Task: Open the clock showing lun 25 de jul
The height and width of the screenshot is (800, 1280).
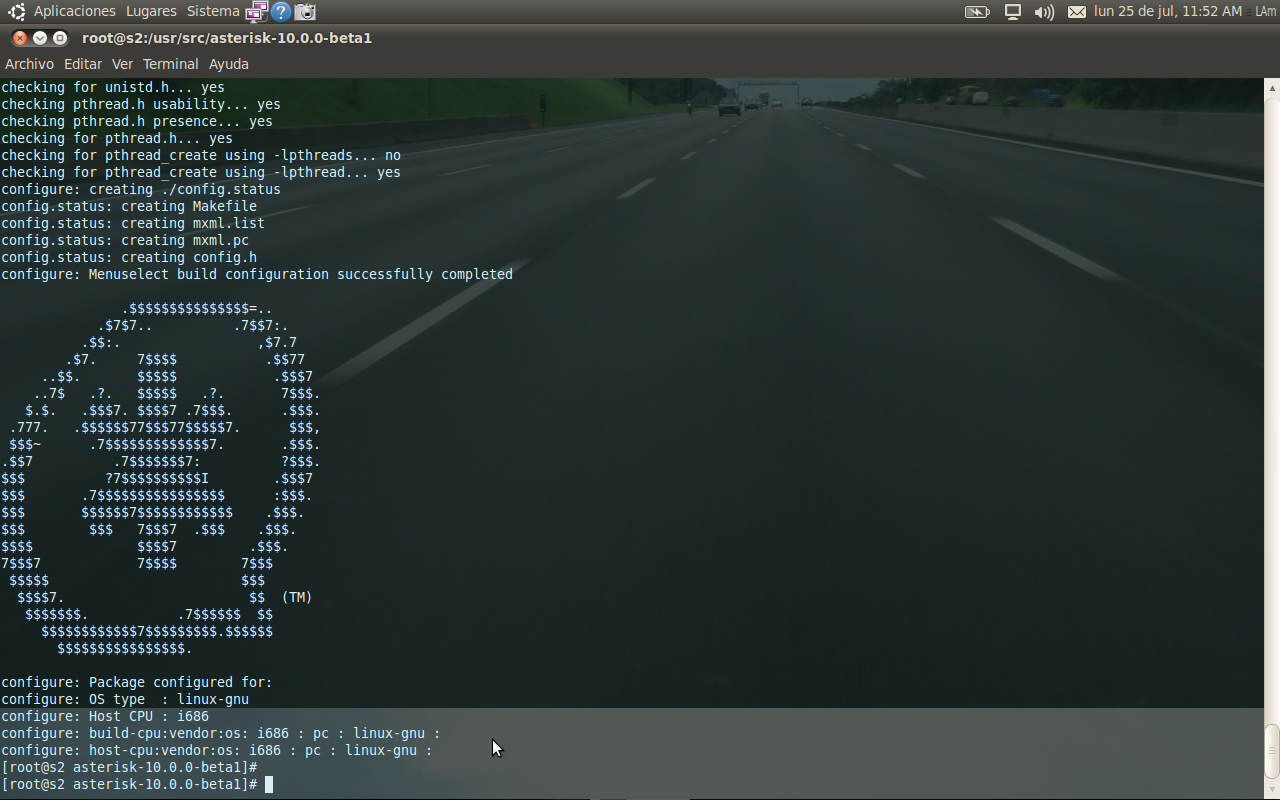Action: (x=1168, y=11)
